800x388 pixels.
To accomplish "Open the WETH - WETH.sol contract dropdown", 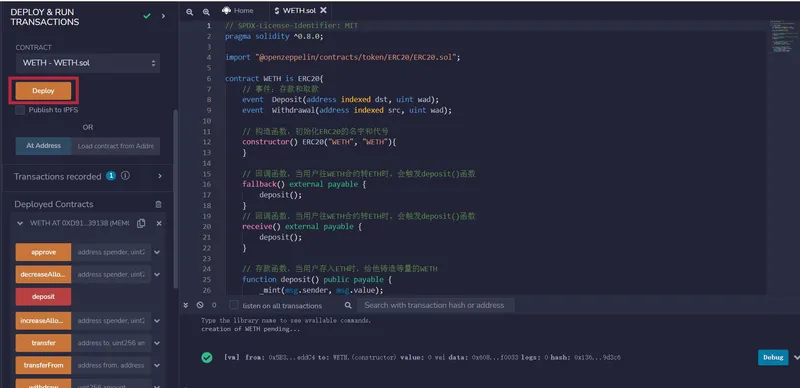I will (88, 63).
